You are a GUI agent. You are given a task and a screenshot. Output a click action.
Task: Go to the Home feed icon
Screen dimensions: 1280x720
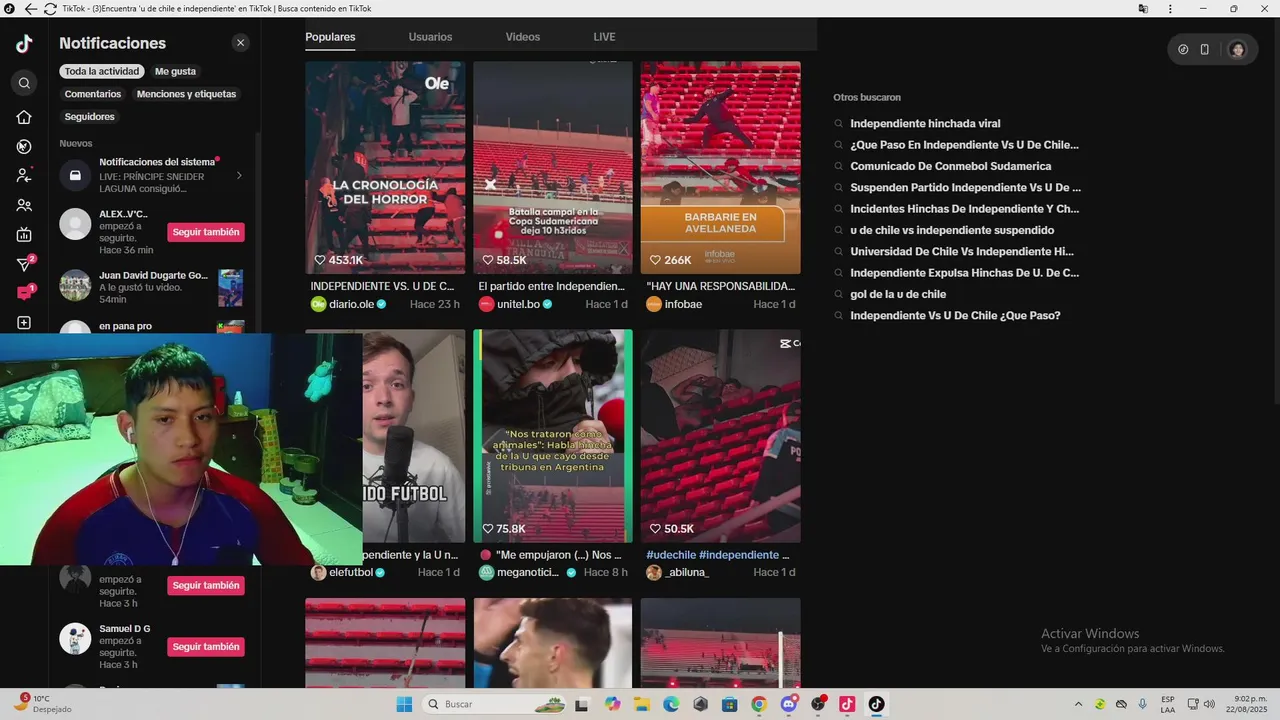pos(24,117)
